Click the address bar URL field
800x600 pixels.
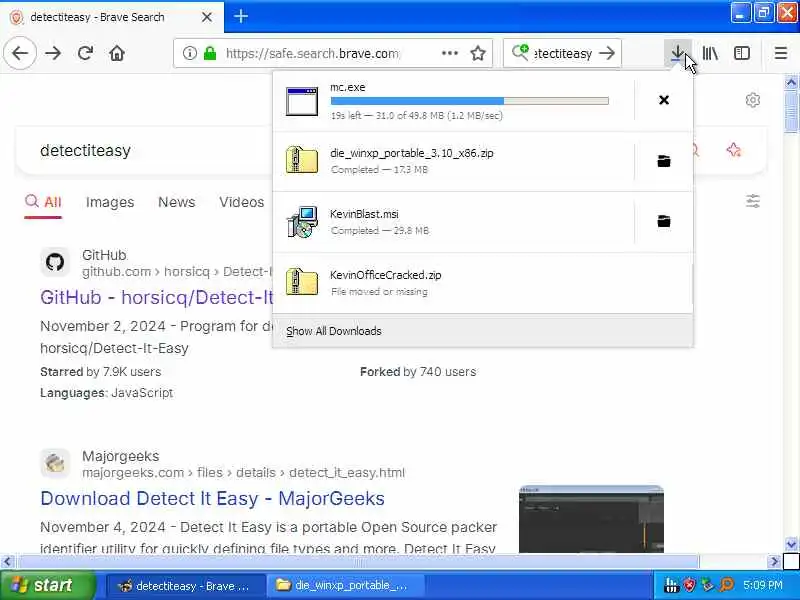(x=312, y=53)
